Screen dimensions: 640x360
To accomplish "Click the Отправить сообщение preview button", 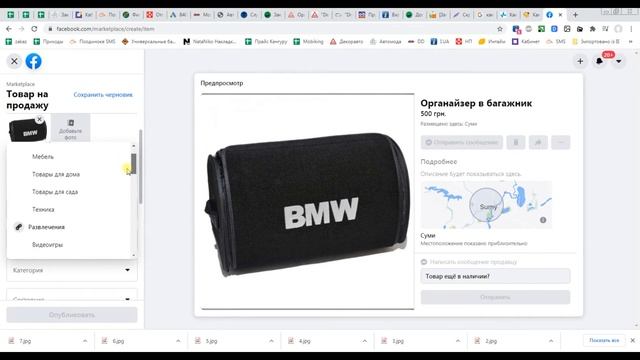I will [x=462, y=142].
